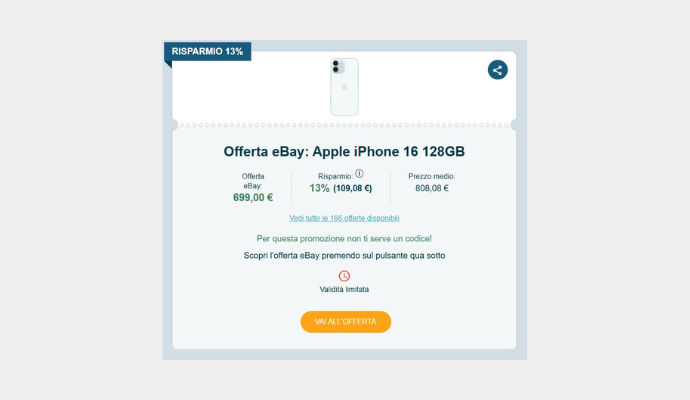Open the Risparmio info icon
Image resolution: width=690 pixels, height=400 pixels.
(x=360, y=173)
